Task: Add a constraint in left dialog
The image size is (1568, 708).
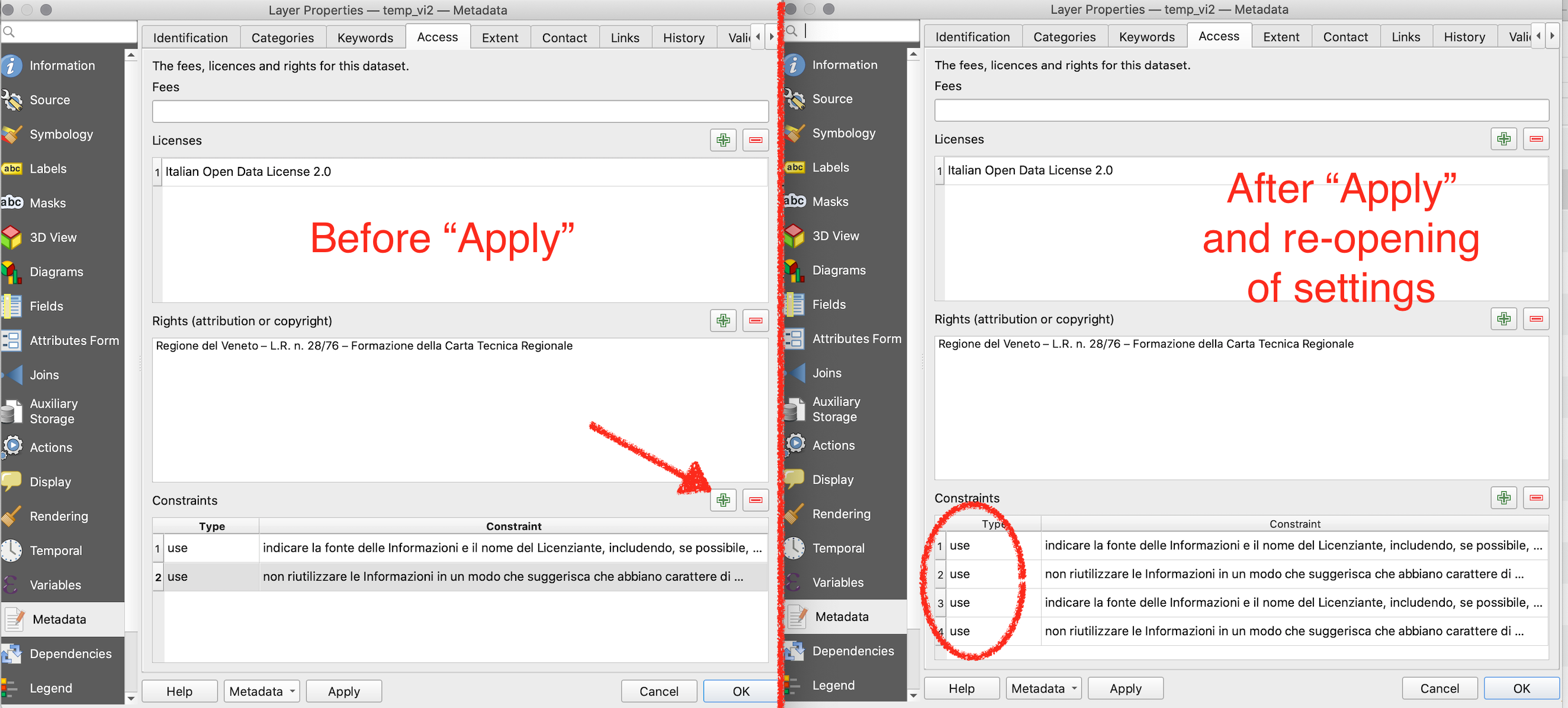Action: click(722, 500)
